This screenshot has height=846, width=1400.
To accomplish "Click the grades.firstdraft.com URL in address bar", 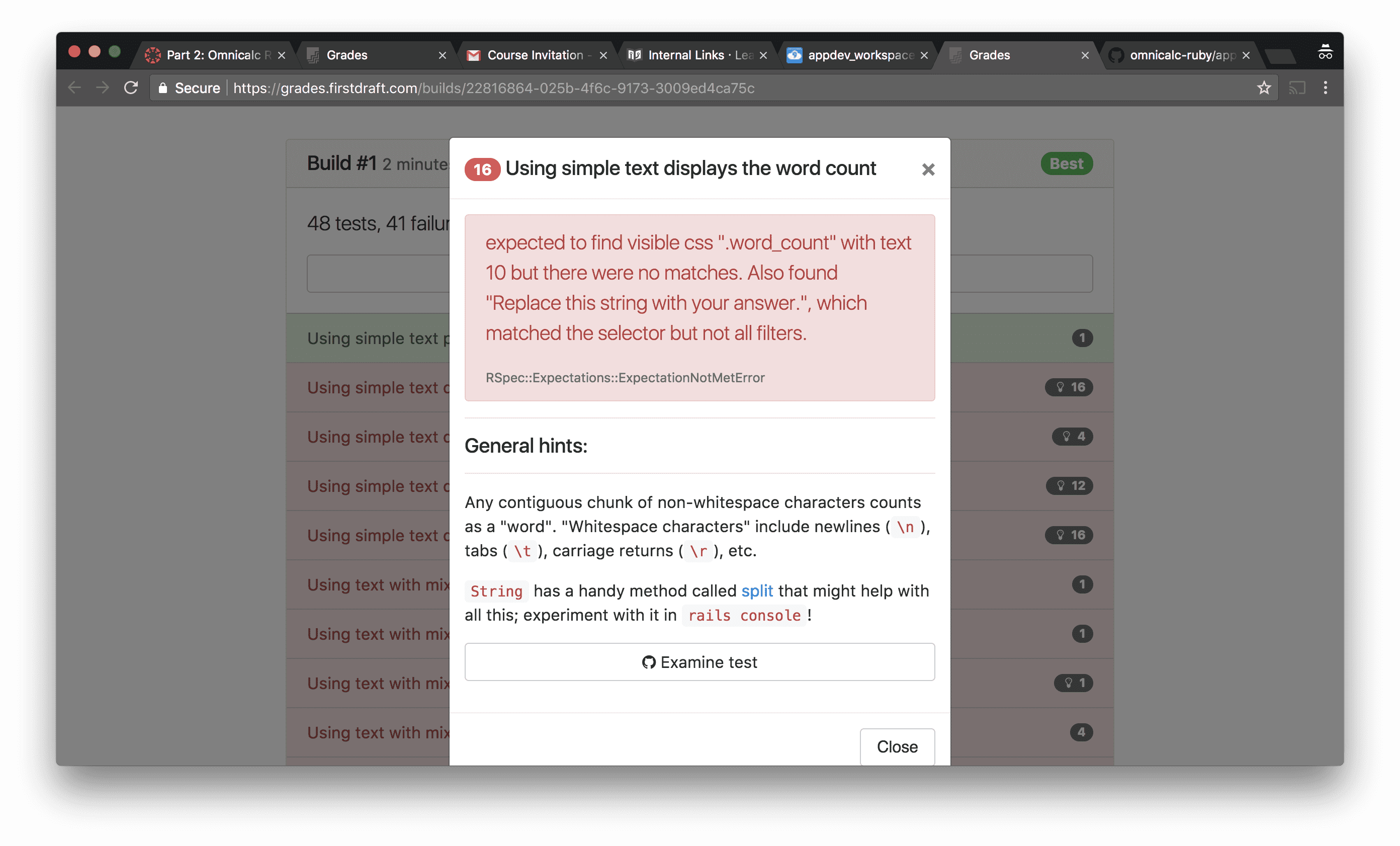I will click(x=493, y=88).
